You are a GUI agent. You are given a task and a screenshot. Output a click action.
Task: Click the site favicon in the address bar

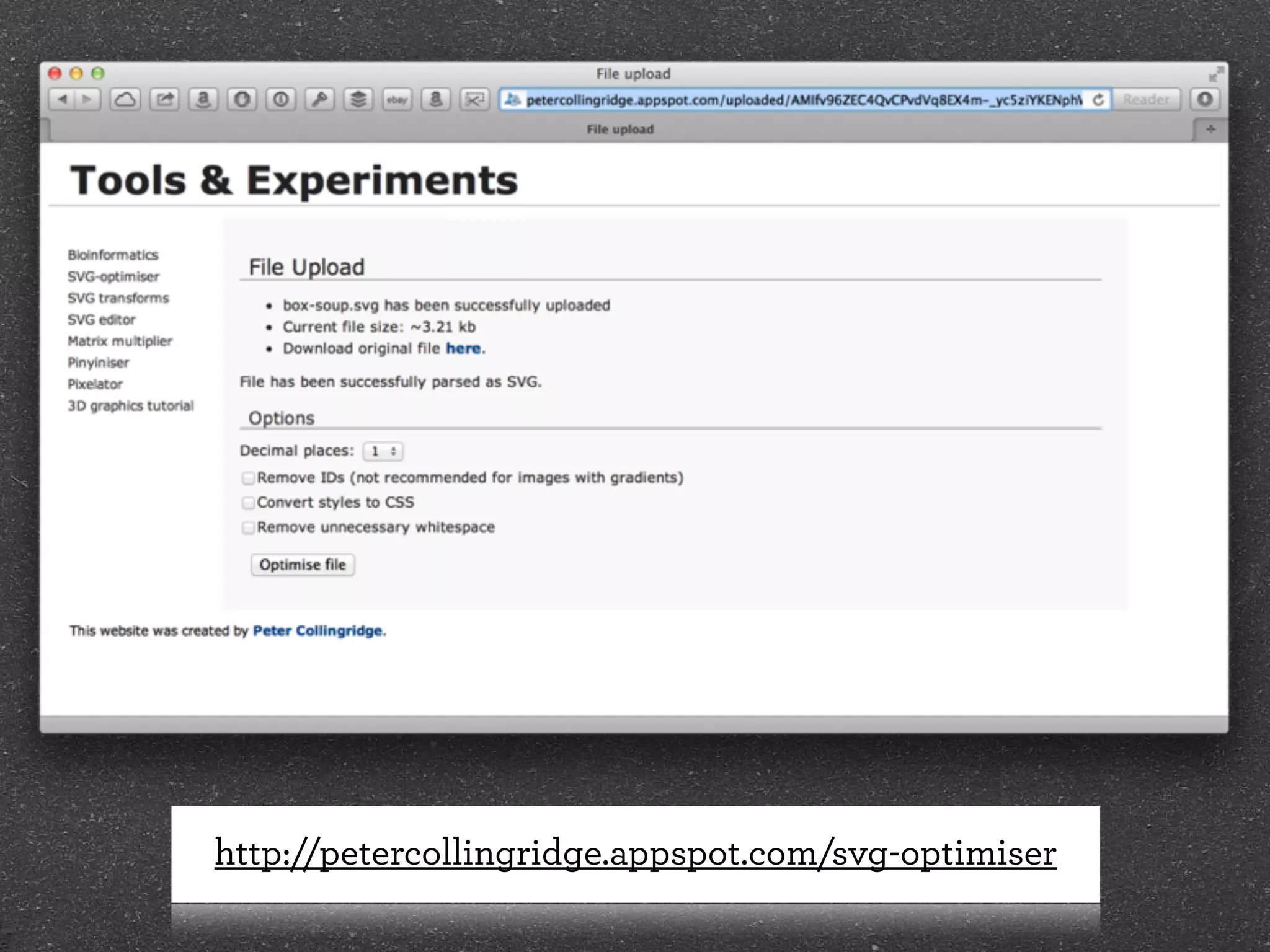512,99
